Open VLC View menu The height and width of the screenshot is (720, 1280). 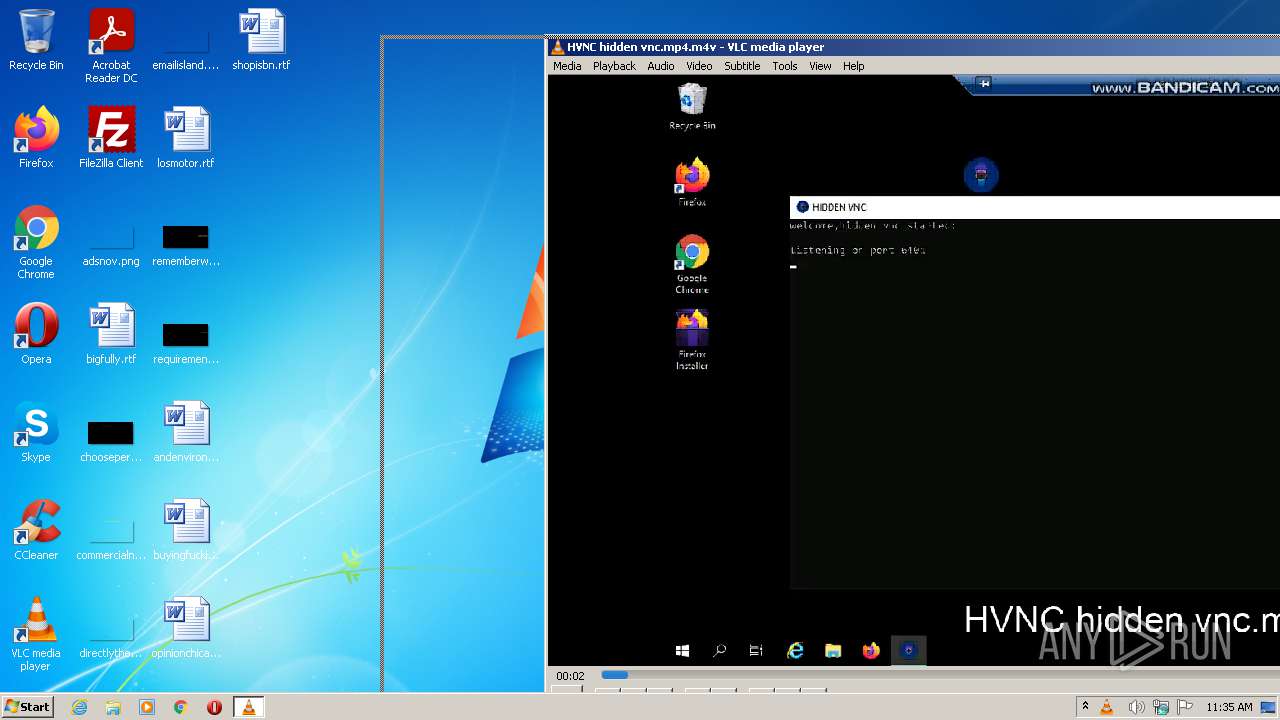pos(820,66)
